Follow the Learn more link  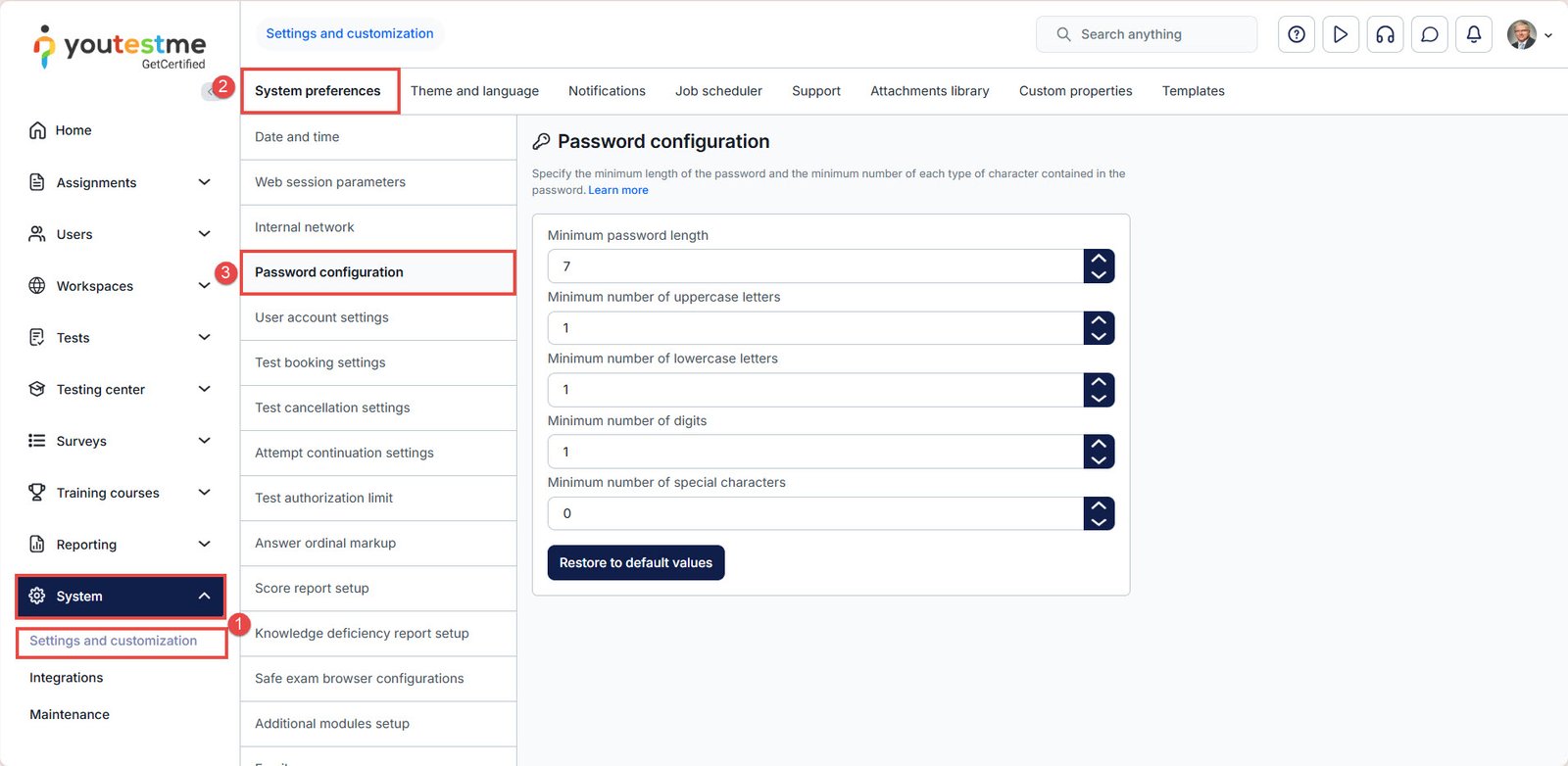(x=617, y=190)
